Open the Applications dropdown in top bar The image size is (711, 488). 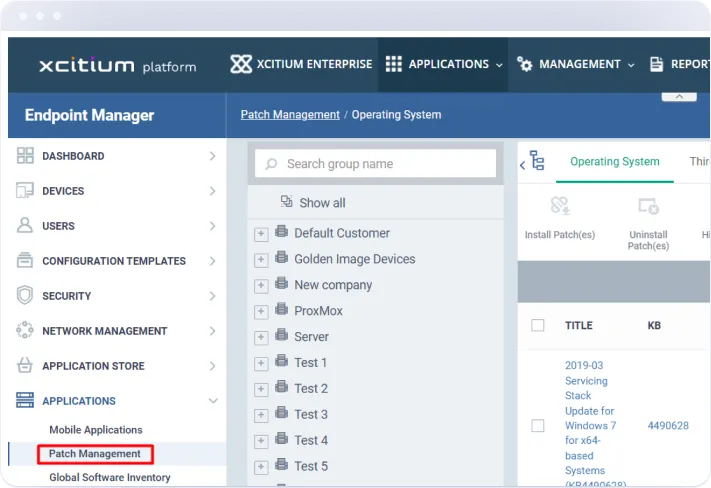tap(443, 64)
